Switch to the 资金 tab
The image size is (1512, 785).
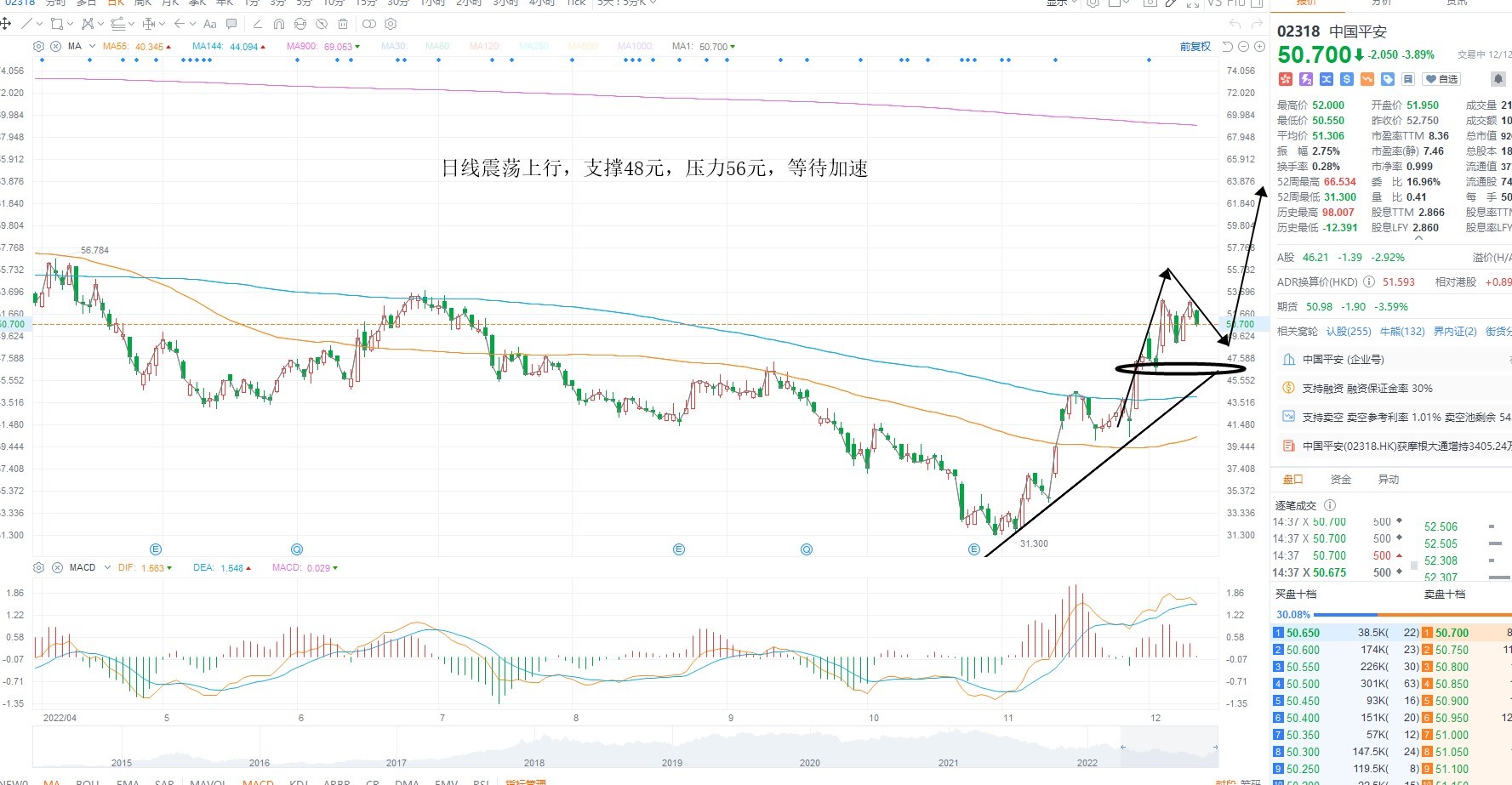[x=1341, y=479]
